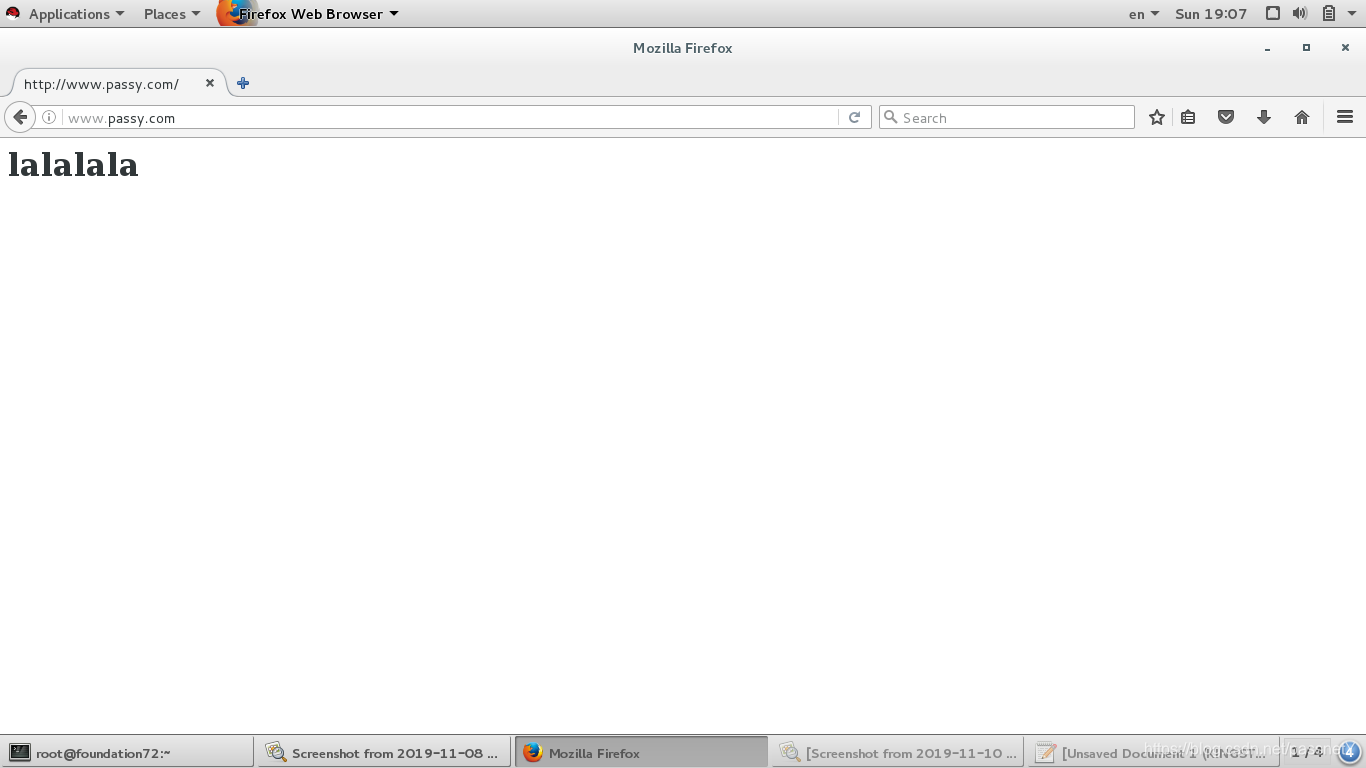1366x768 pixels.
Task: Open the Places menu
Action: (172, 14)
